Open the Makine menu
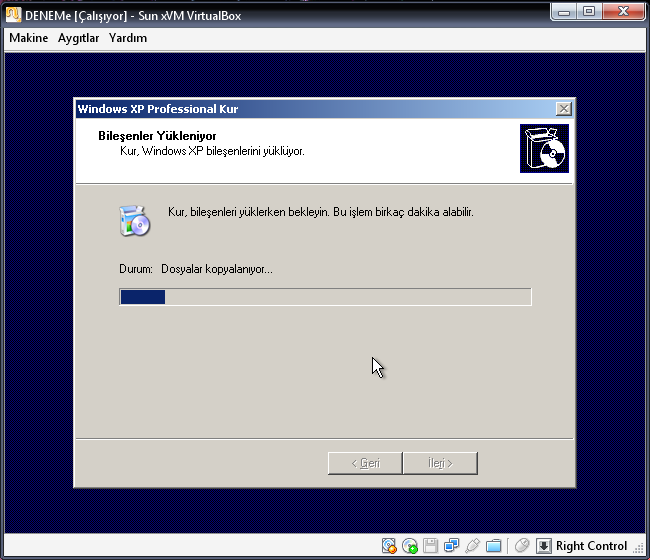 click(x=29, y=38)
